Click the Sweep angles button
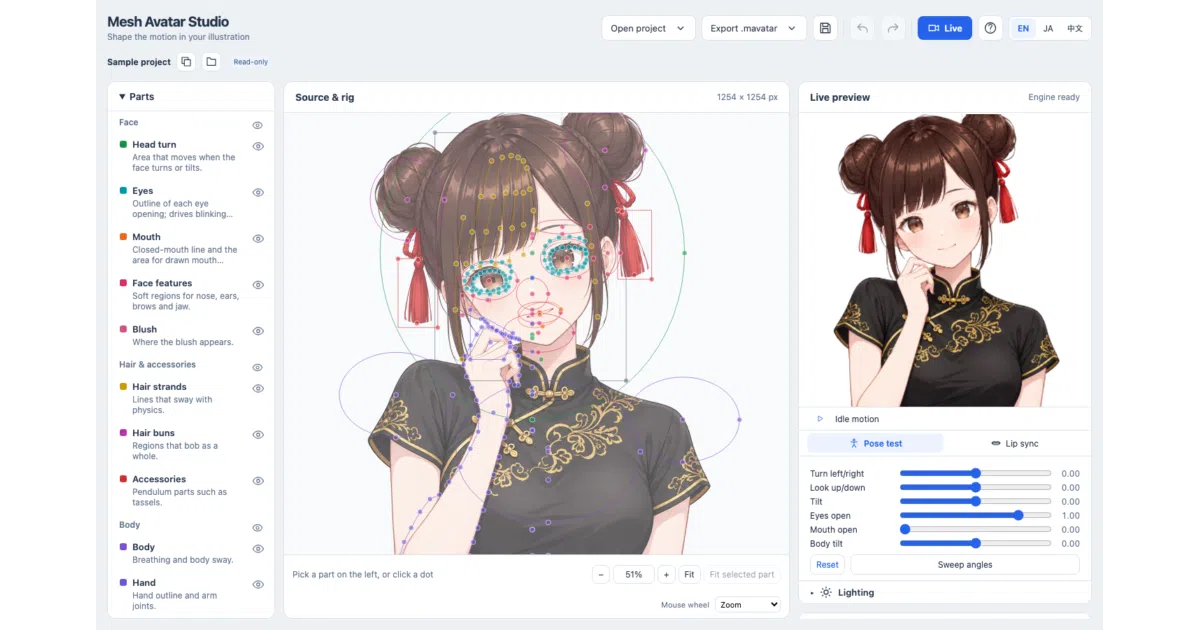The image size is (1200, 630). 965,565
